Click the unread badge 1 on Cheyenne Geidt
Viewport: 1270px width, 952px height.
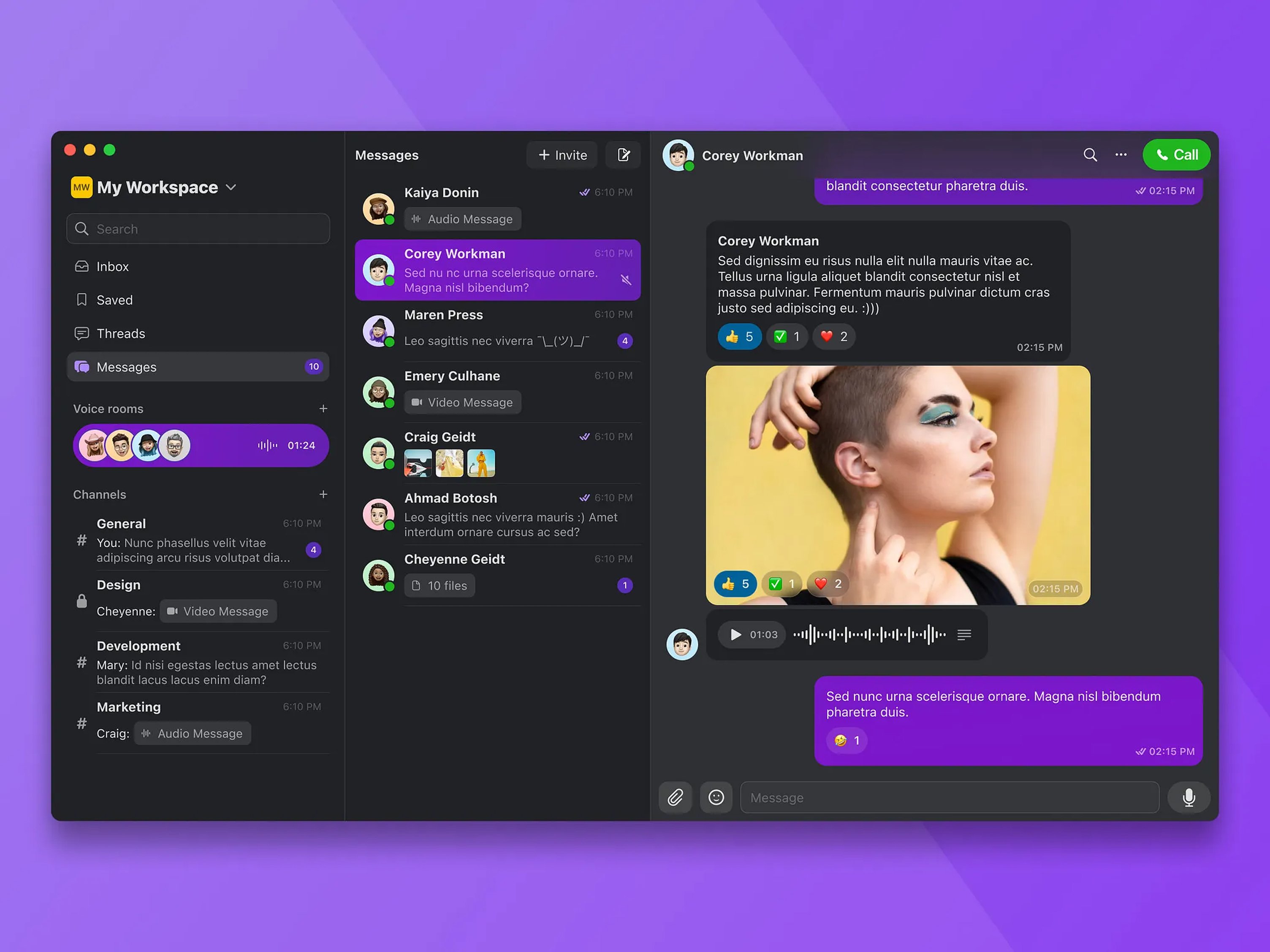pos(625,585)
